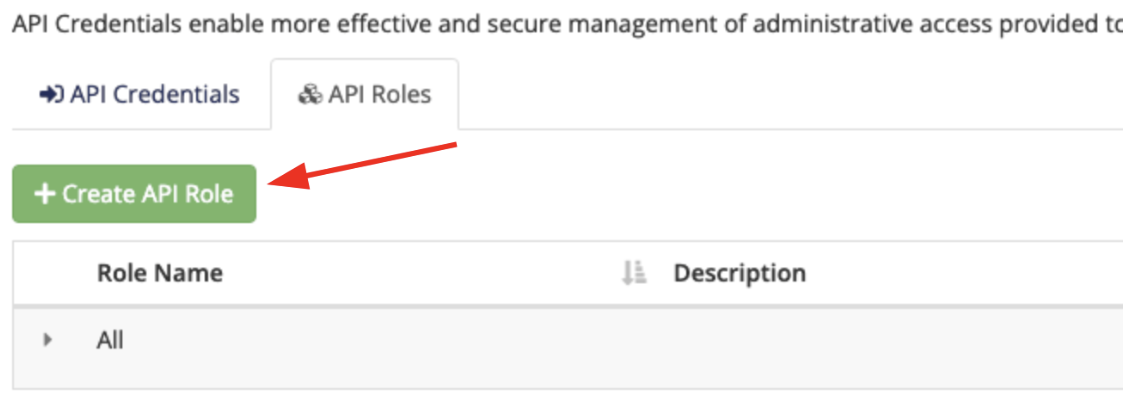This screenshot has width=1134, height=408.
Task: Select the All role name
Action: [x=110, y=340]
